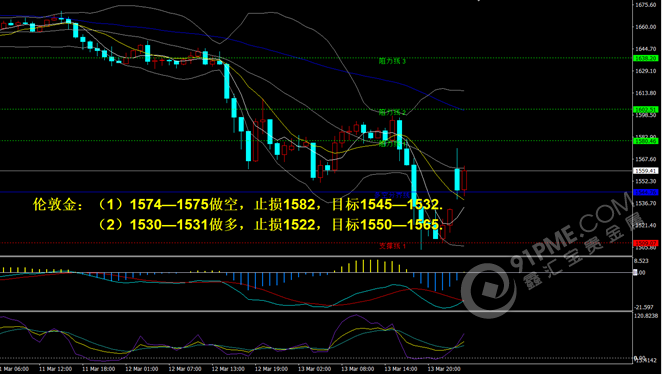662x375 pixels.
Task: Click the red 1509.07 support price tag
Action: coord(646,243)
